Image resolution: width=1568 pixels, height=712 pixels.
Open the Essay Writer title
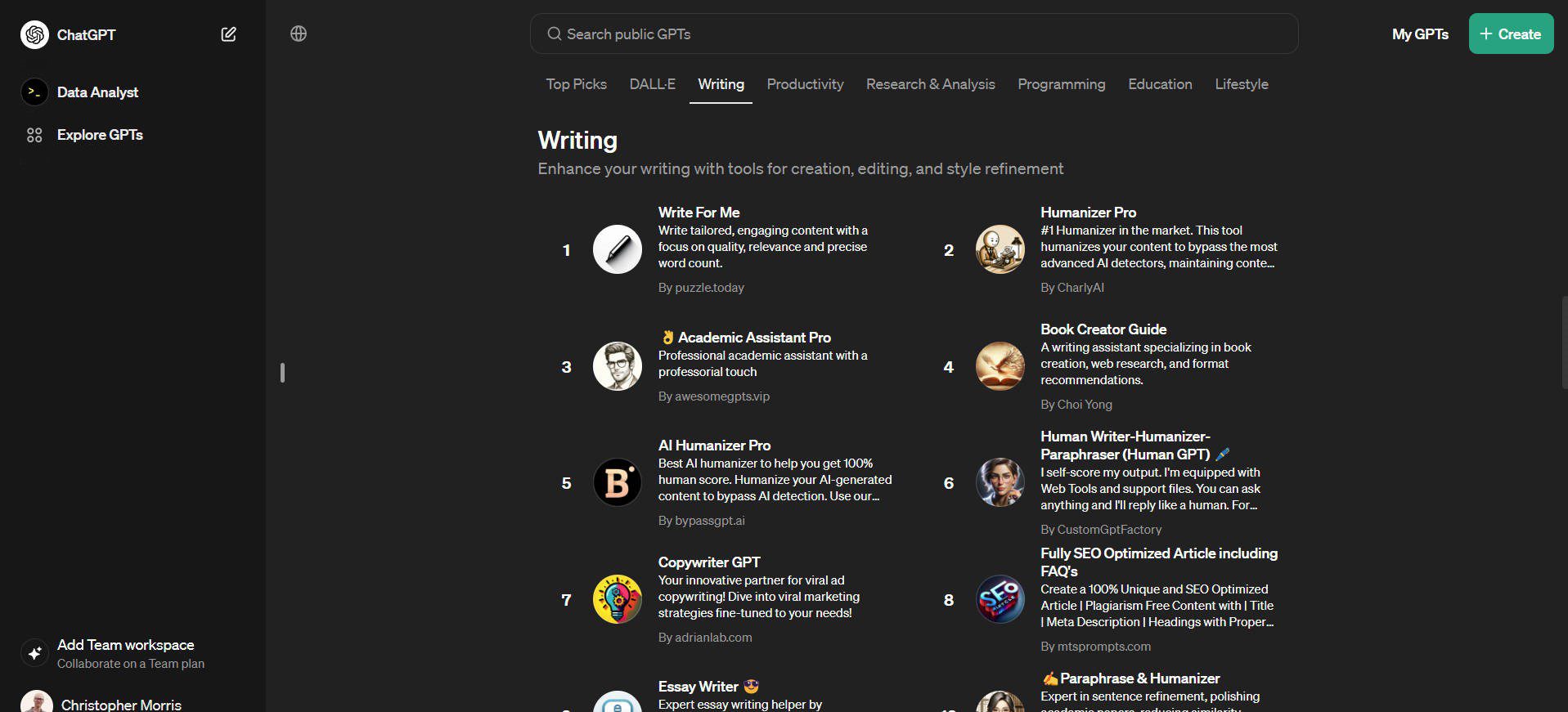click(x=708, y=687)
